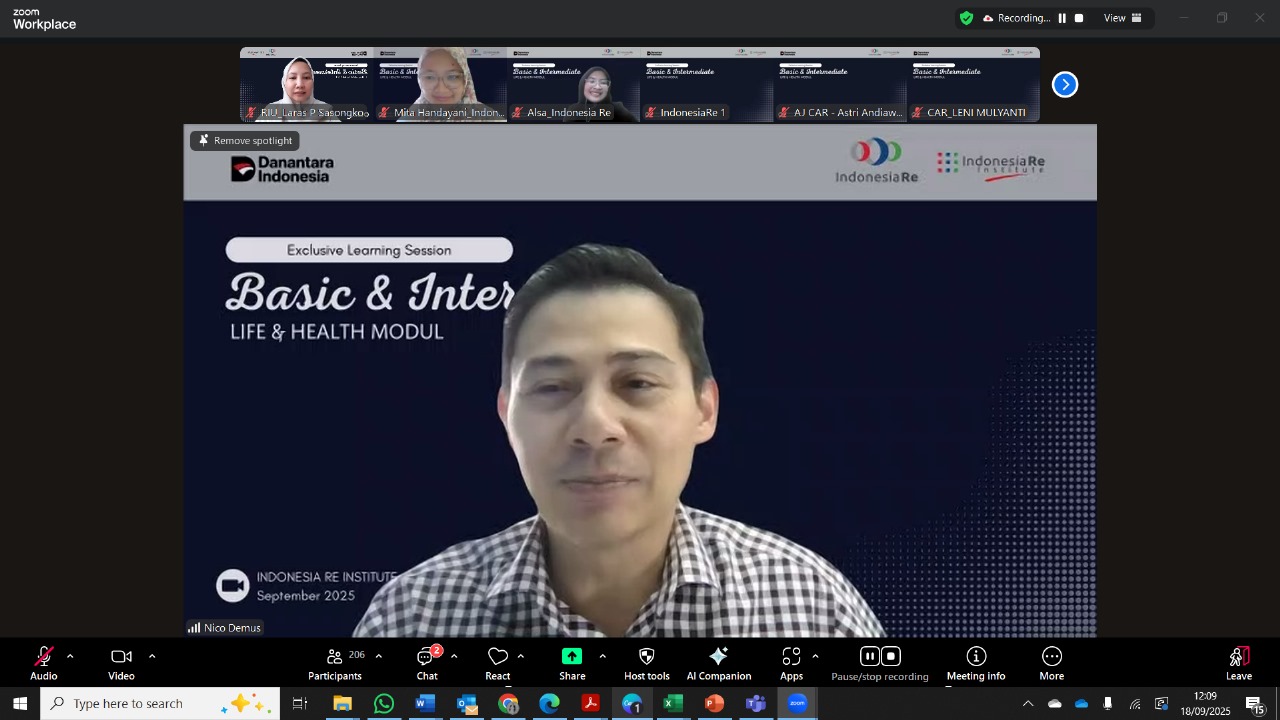The image size is (1280, 720).
Task: Leave the meeting
Action: click(1239, 664)
